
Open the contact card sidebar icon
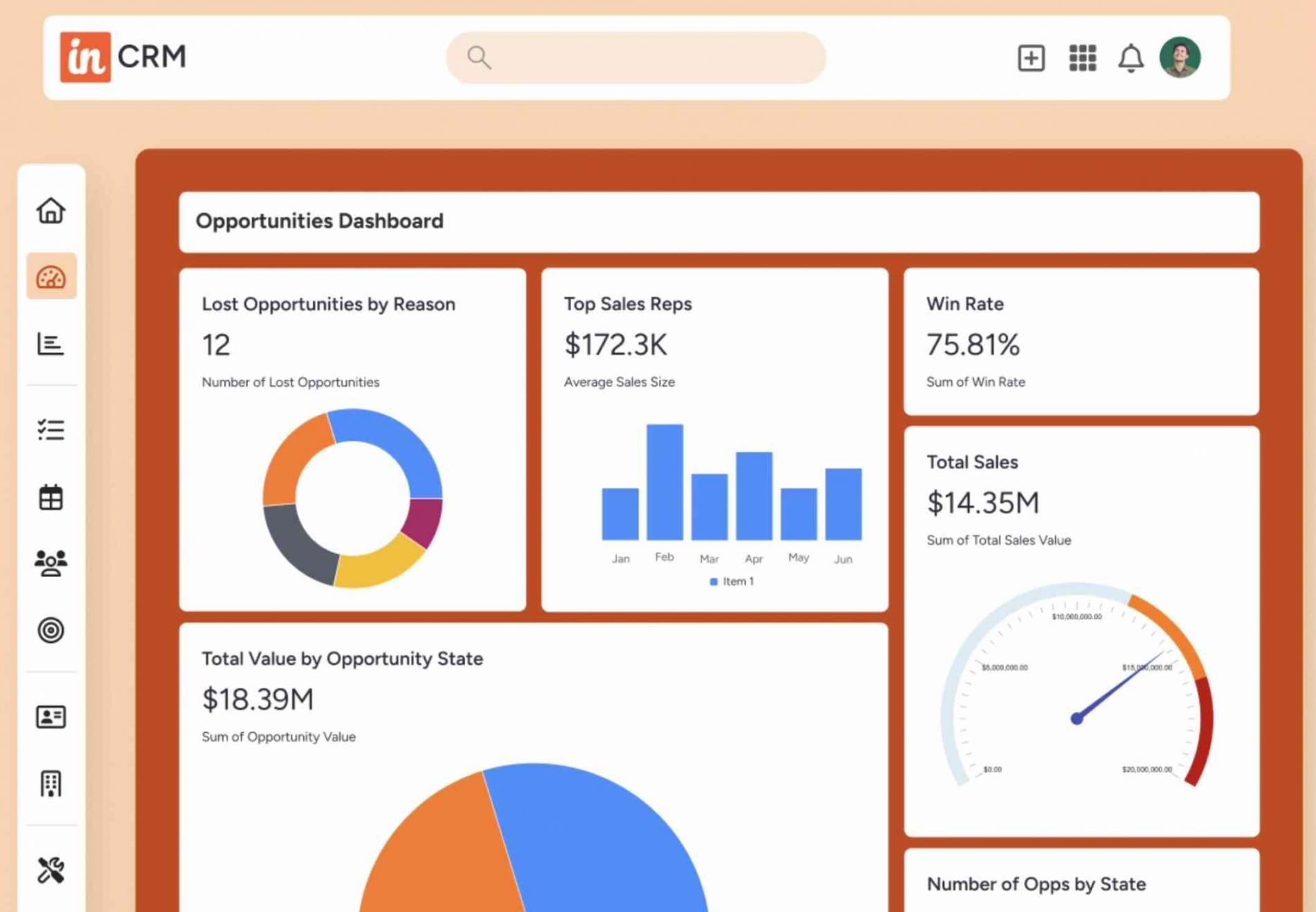pos(51,716)
